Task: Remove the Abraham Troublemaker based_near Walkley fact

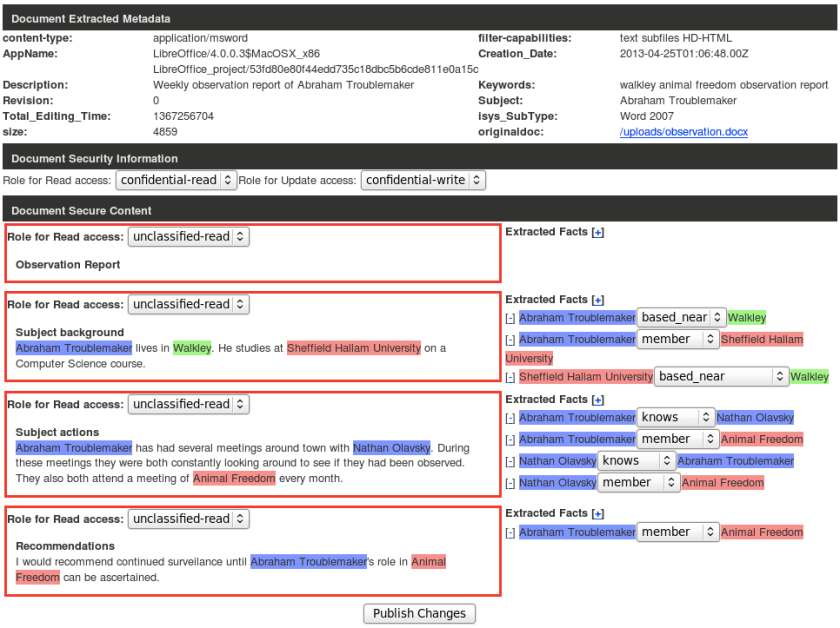Action: coord(510,318)
